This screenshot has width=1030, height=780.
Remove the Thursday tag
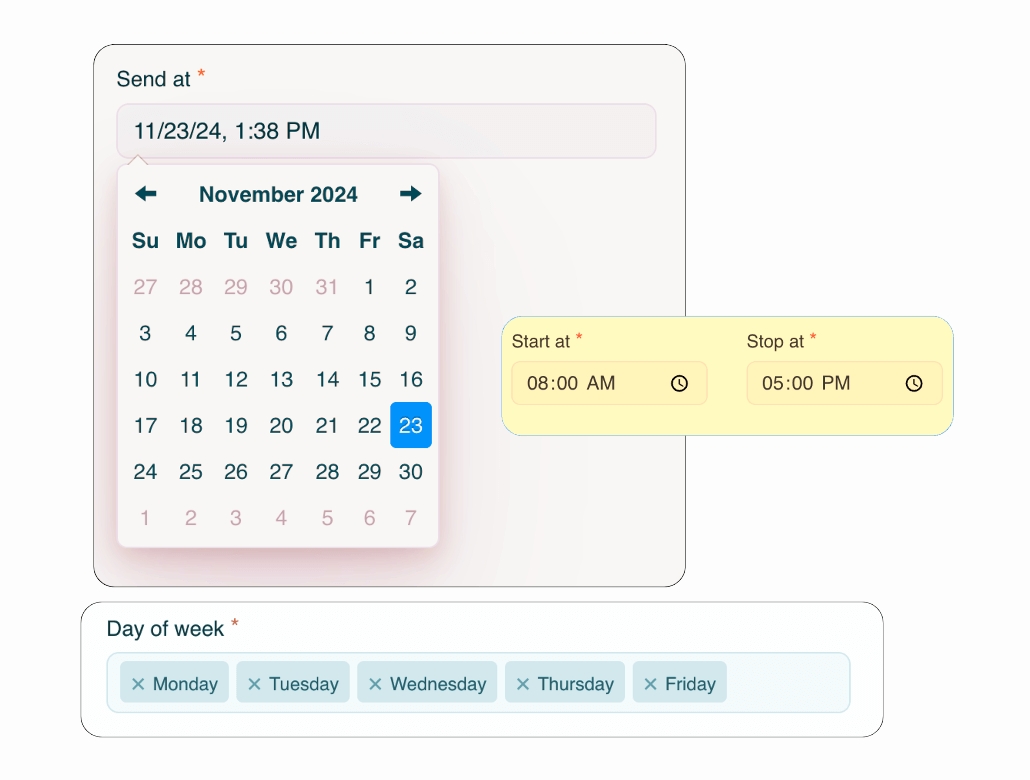(x=523, y=684)
